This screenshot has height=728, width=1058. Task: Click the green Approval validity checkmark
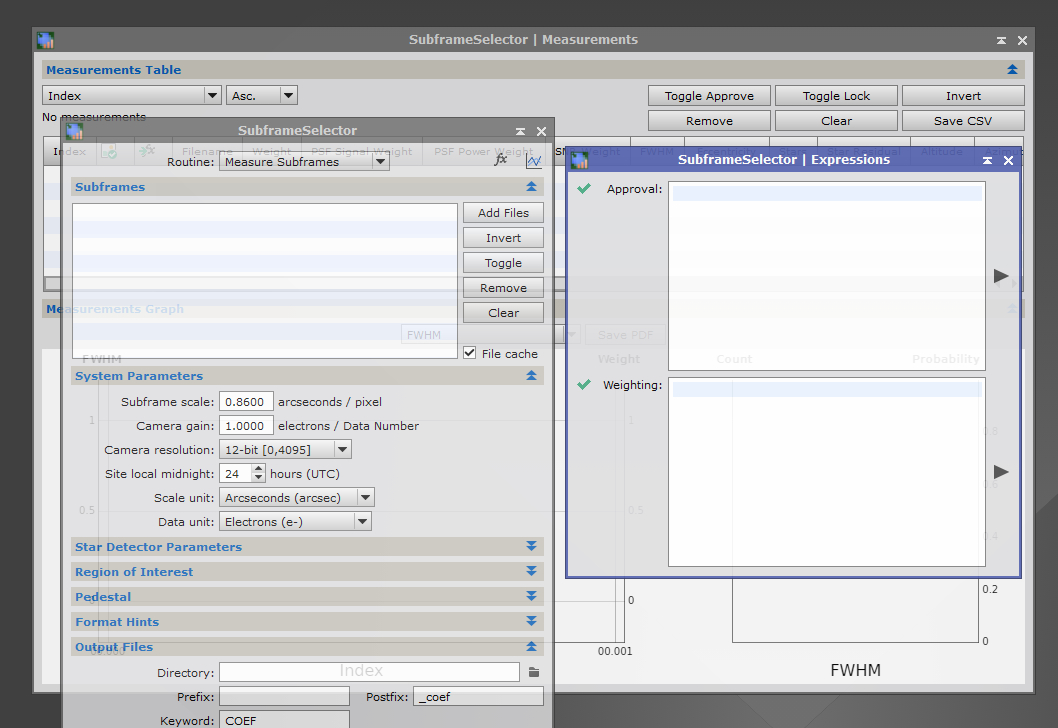coord(584,188)
